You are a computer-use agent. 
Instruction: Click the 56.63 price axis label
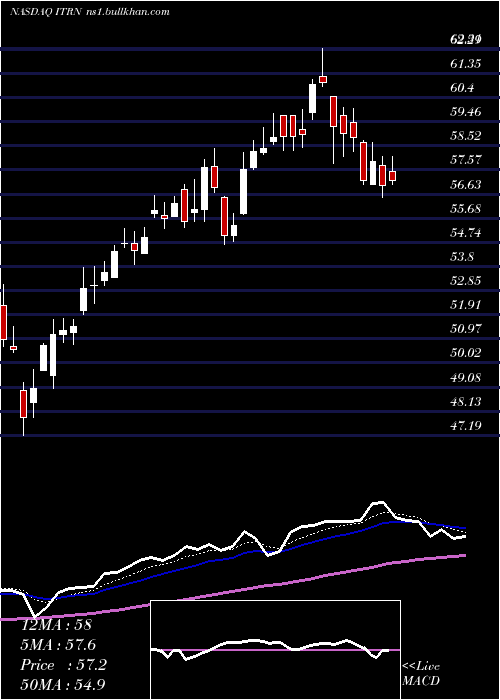(x=466, y=184)
